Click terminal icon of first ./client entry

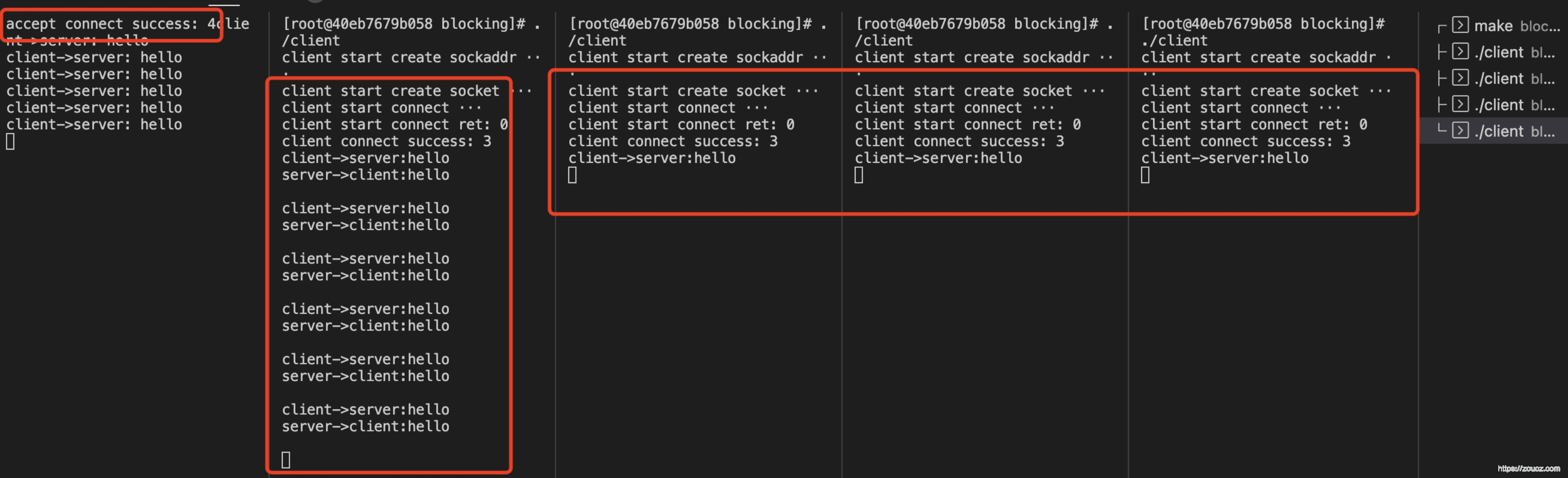click(1460, 51)
